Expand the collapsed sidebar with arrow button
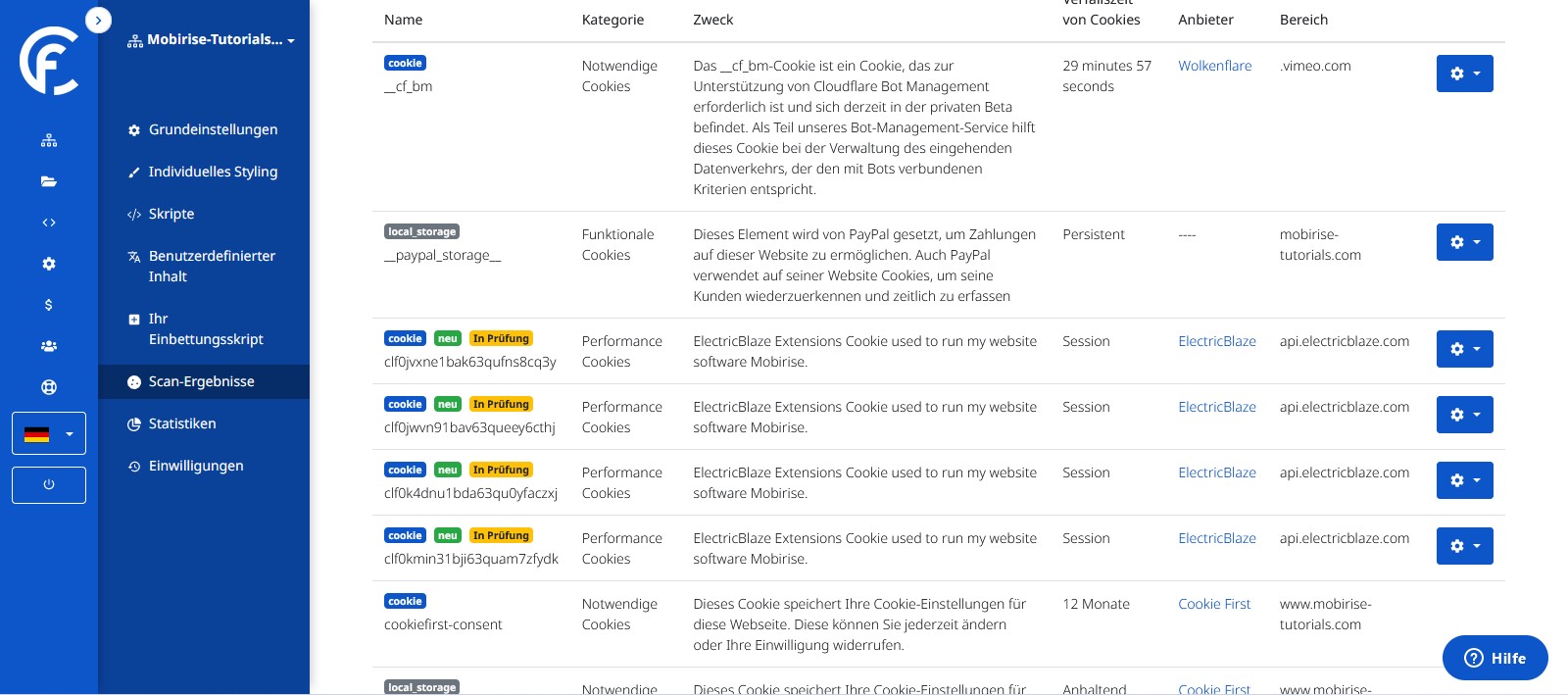1568x695 pixels. [98, 20]
